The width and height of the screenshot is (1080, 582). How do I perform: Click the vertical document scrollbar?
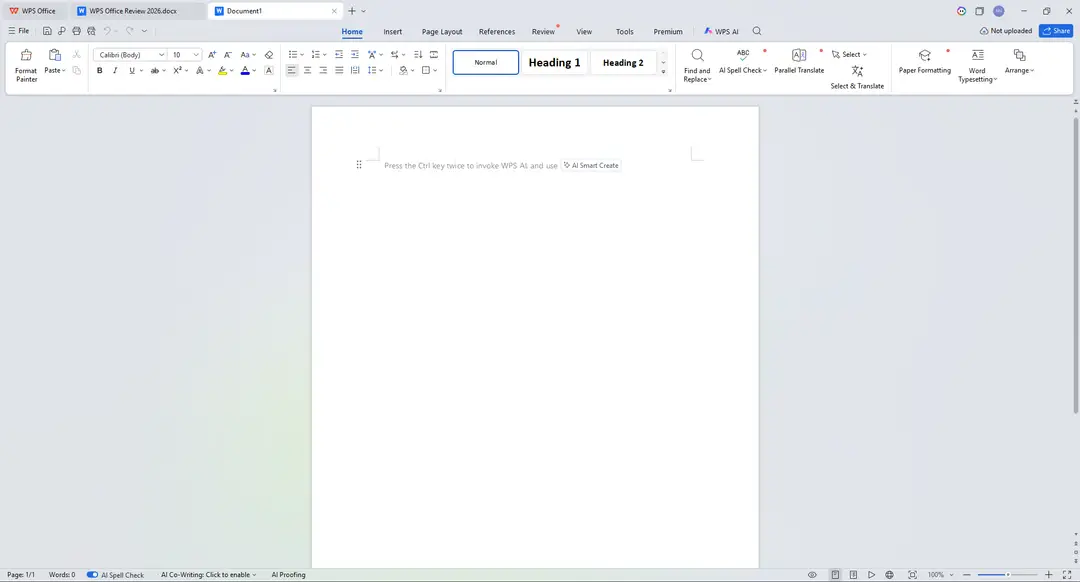coord(1075,265)
